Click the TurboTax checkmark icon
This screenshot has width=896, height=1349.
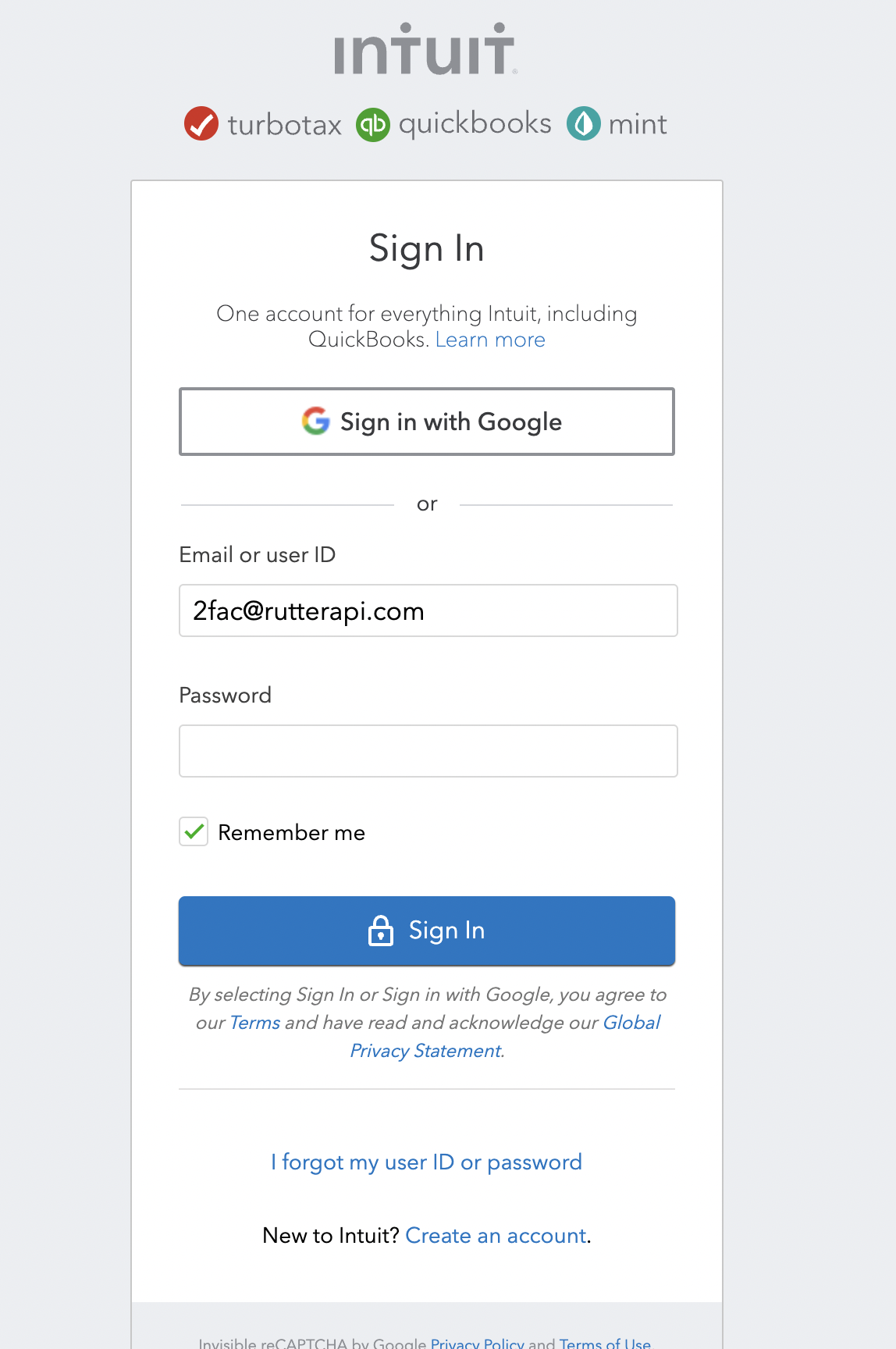point(201,123)
